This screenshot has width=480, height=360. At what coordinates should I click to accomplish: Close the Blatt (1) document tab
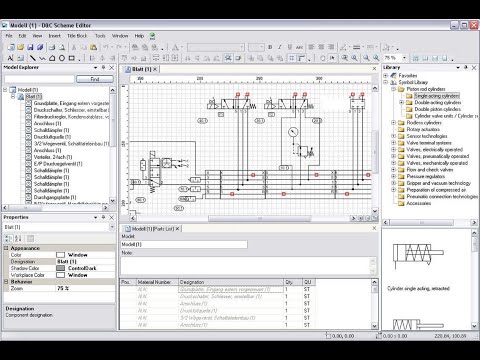point(155,69)
